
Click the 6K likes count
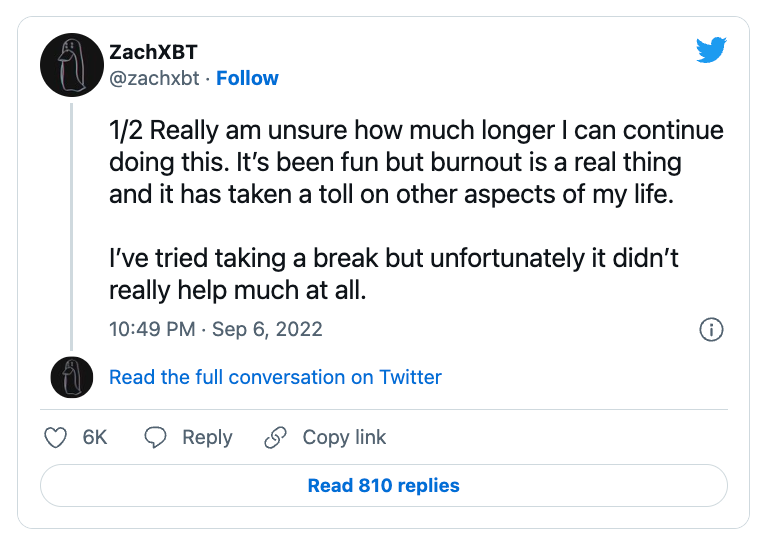95,437
